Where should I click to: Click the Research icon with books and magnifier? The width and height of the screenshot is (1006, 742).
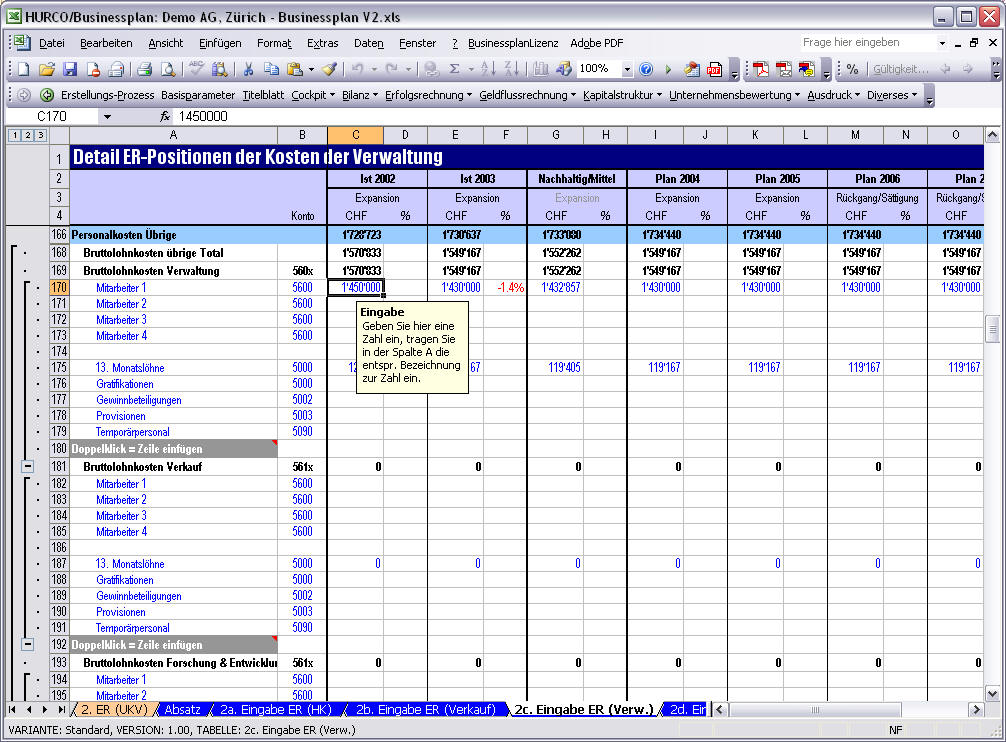coord(219,69)
